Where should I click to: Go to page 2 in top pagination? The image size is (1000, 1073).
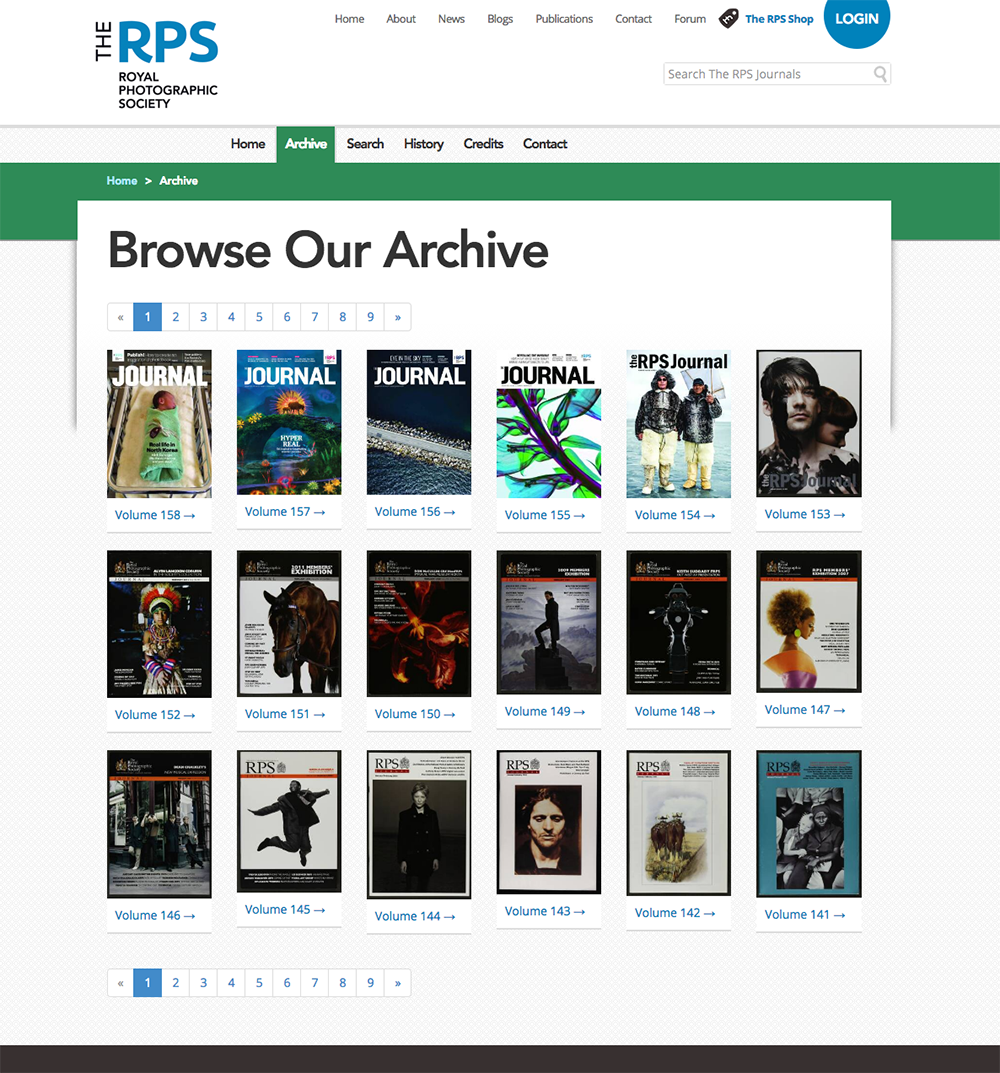[x=175, y=317]
